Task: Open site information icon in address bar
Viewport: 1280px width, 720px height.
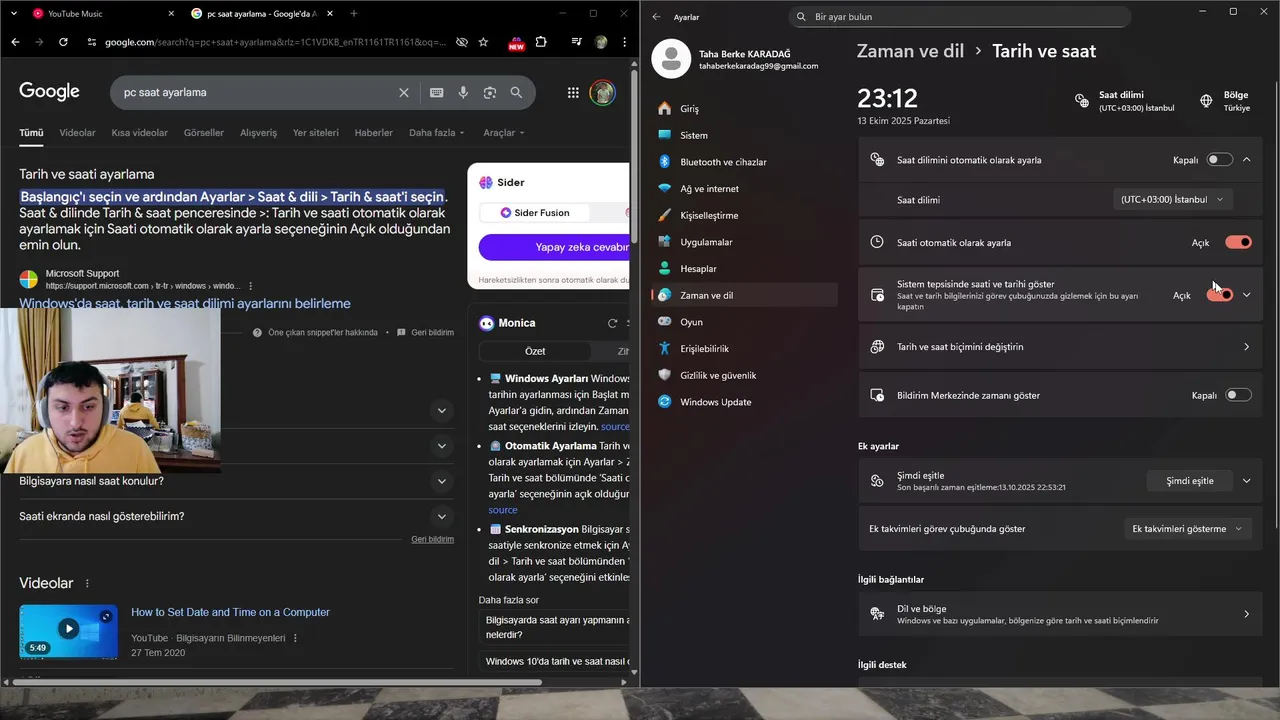Action: [92, 42]
